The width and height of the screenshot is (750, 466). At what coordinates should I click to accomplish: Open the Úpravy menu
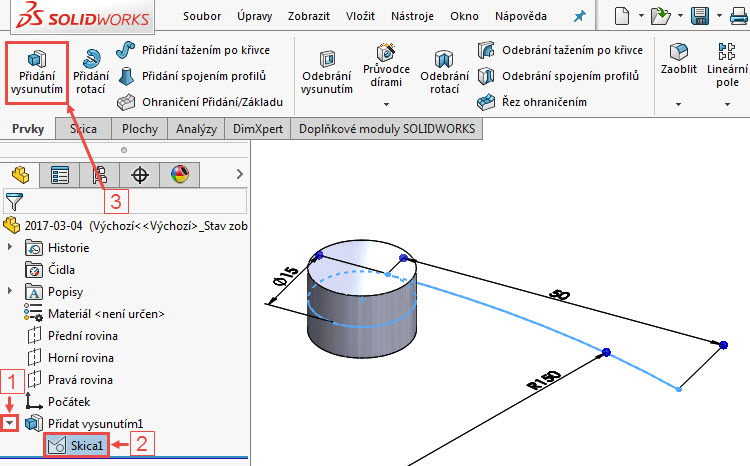tap(254, 16)
